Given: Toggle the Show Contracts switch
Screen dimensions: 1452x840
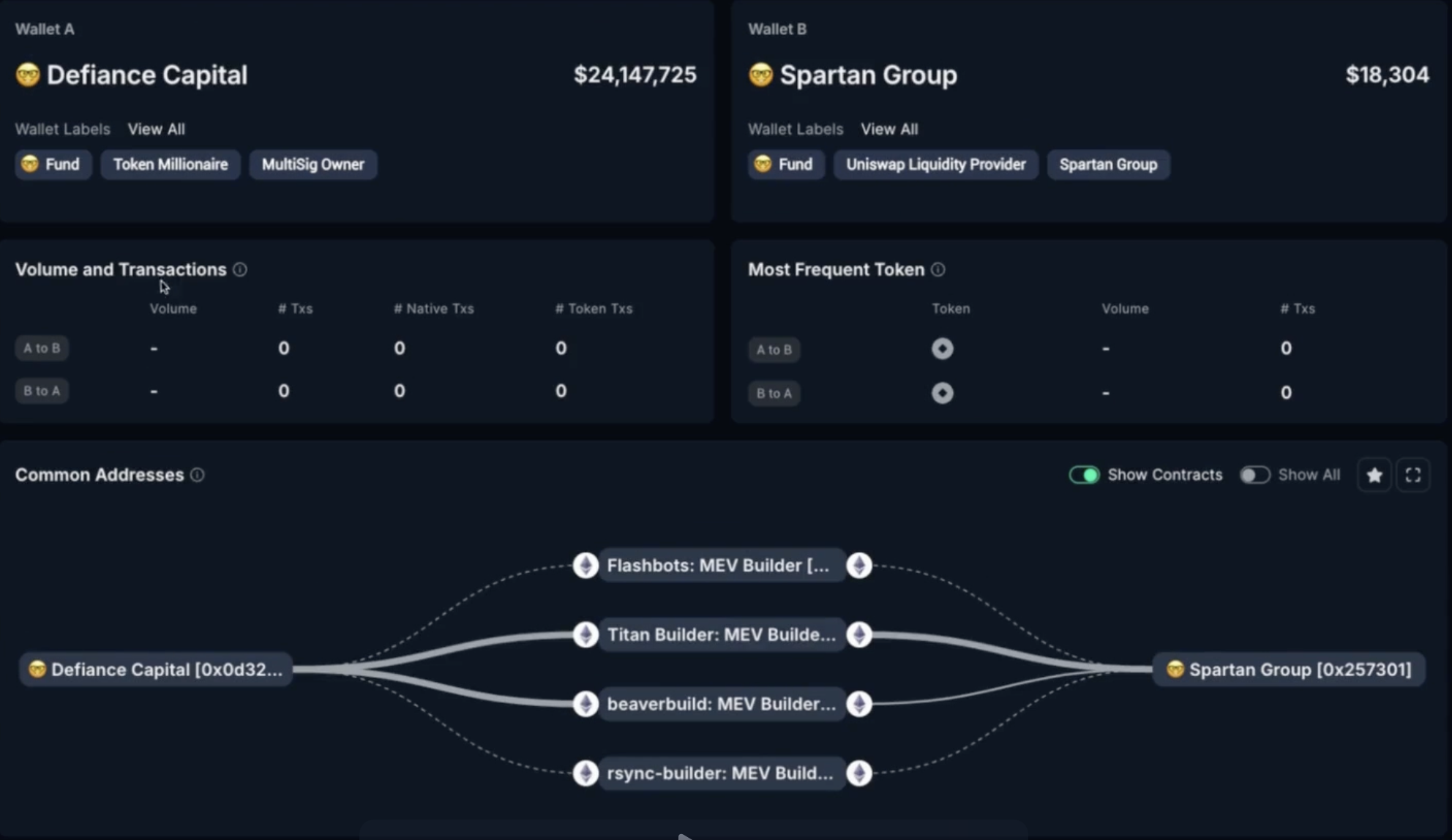Looking at the screenshot, I should coord(1084,475).
